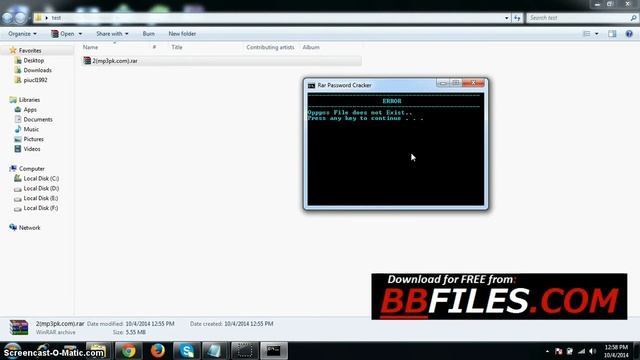Click the volume speaker tray icon
The height and width of the screenshot is (360, 640).
coord(593,351)
